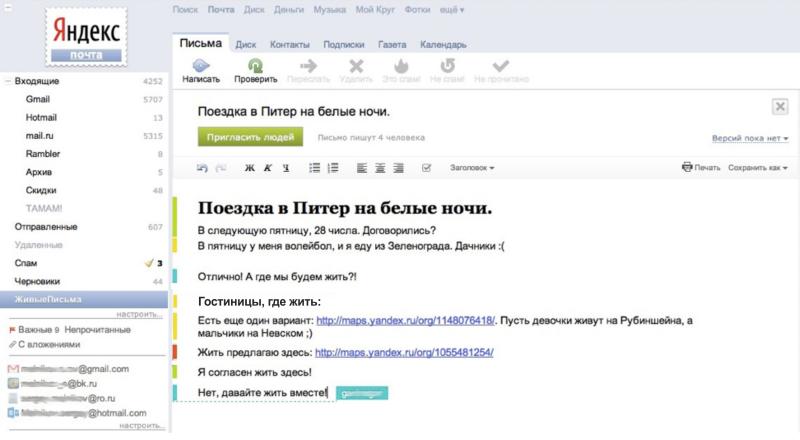The width and height of the screenshot is (800, 440).
Task: Select the ЖивыеПисьма folder
Action: click(x=84, y=299)
